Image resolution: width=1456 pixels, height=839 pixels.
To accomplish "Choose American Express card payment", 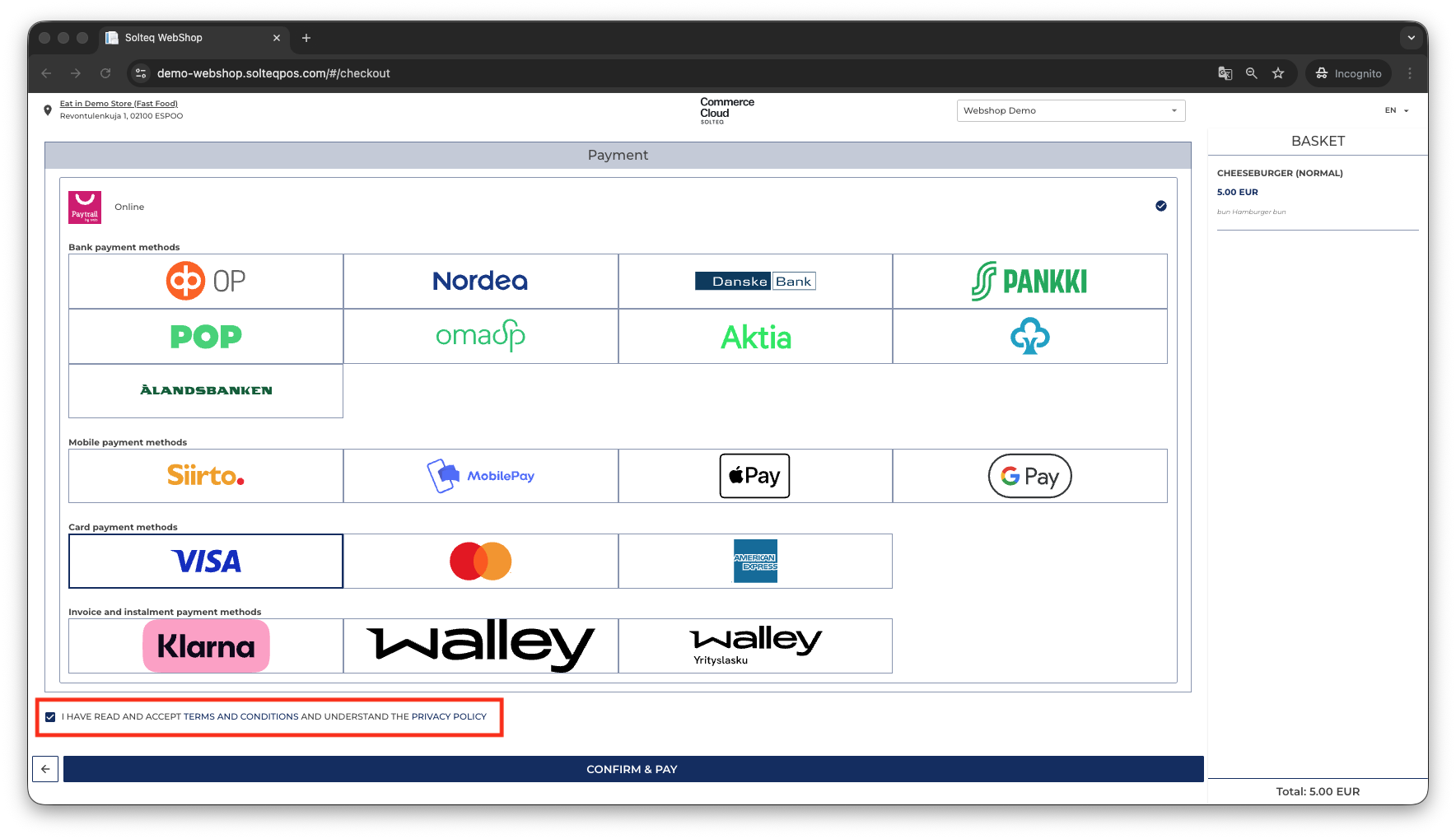I will [x=755, y=562].
